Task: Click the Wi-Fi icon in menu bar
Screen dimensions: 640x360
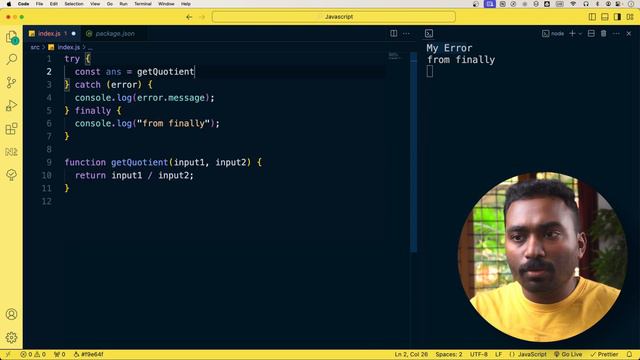Action: [573, 4]
